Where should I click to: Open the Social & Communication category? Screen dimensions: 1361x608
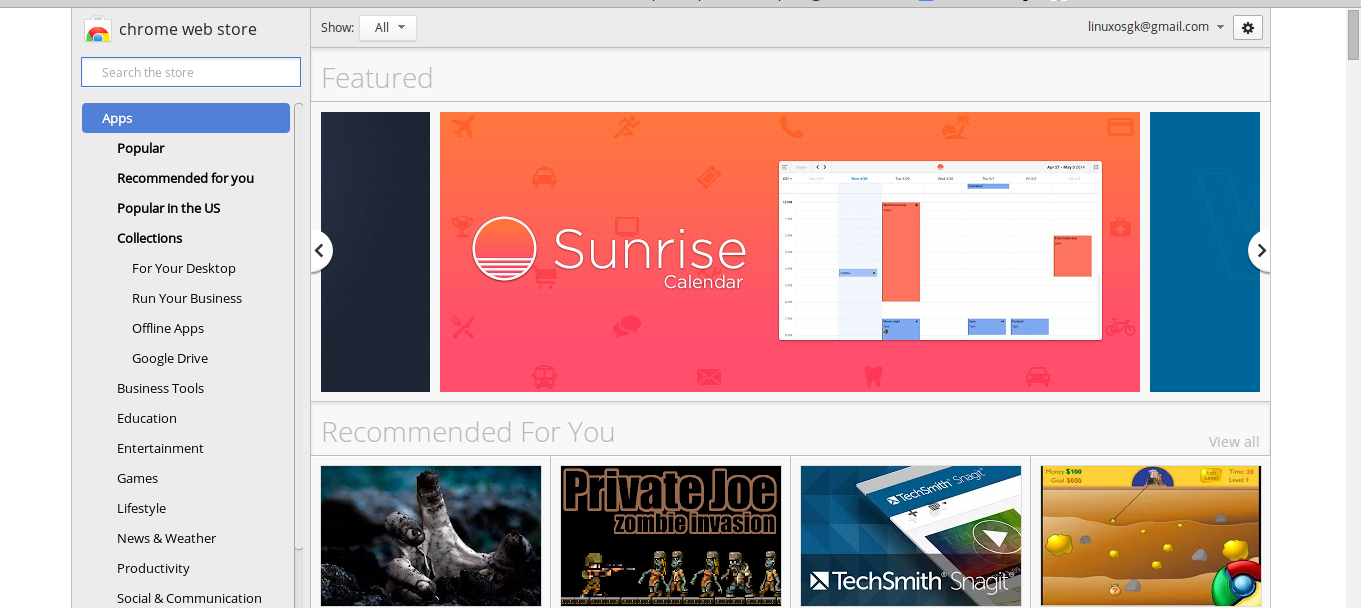point(189,598)
